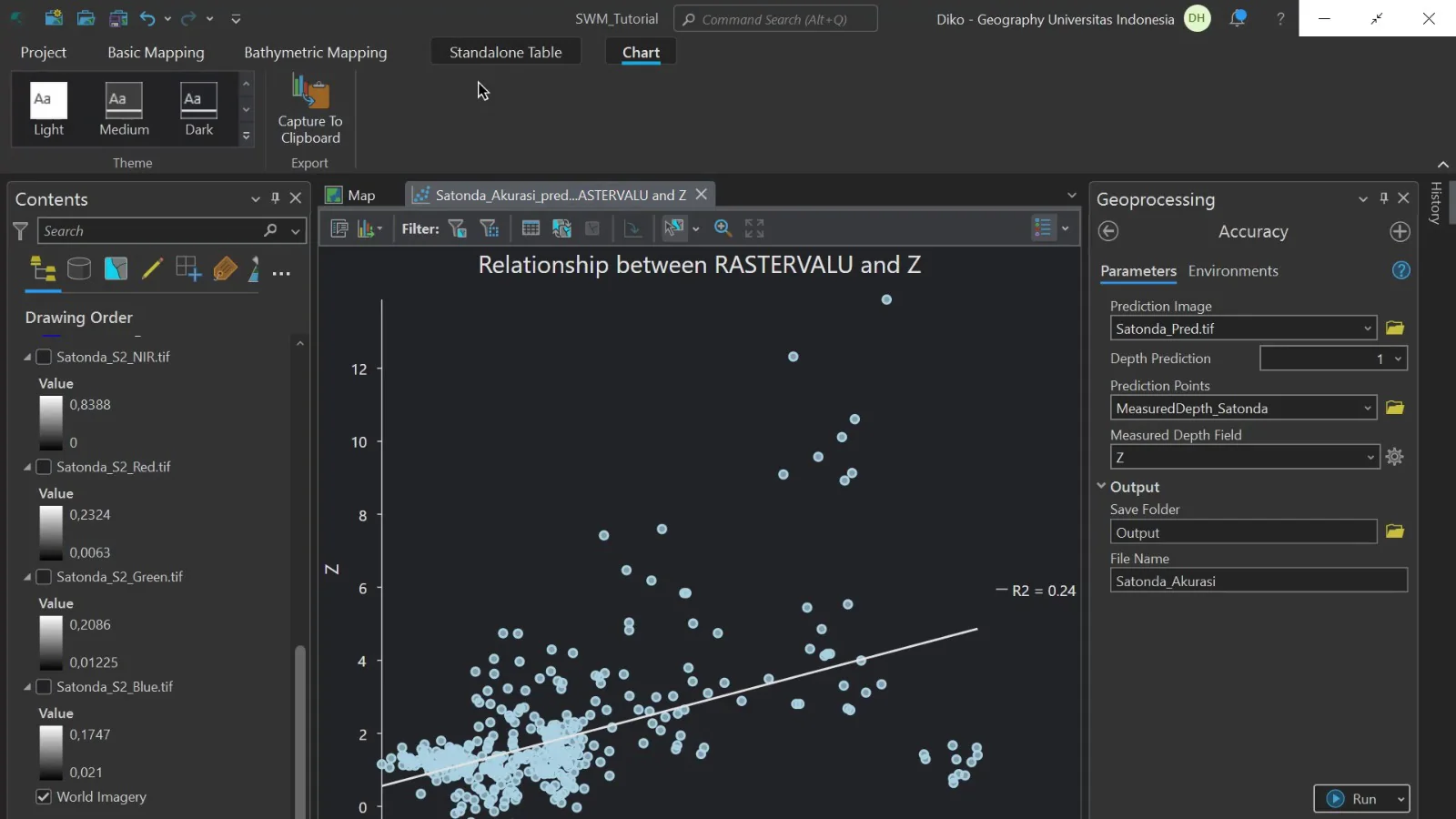Click chart zoom magnifier icon

coord(723,228)
